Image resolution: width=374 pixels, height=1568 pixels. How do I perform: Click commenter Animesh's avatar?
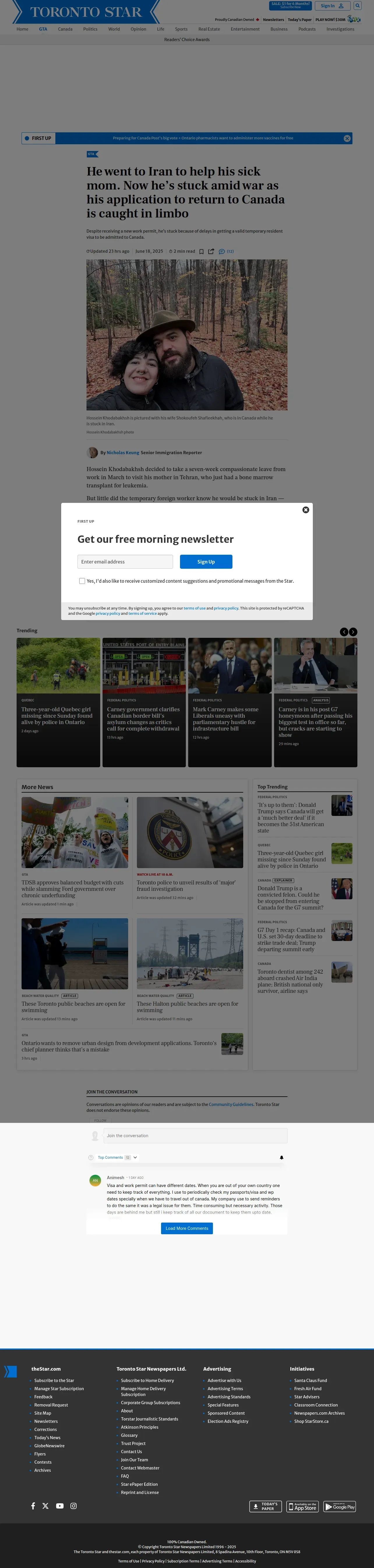(x=96, y=1180)
